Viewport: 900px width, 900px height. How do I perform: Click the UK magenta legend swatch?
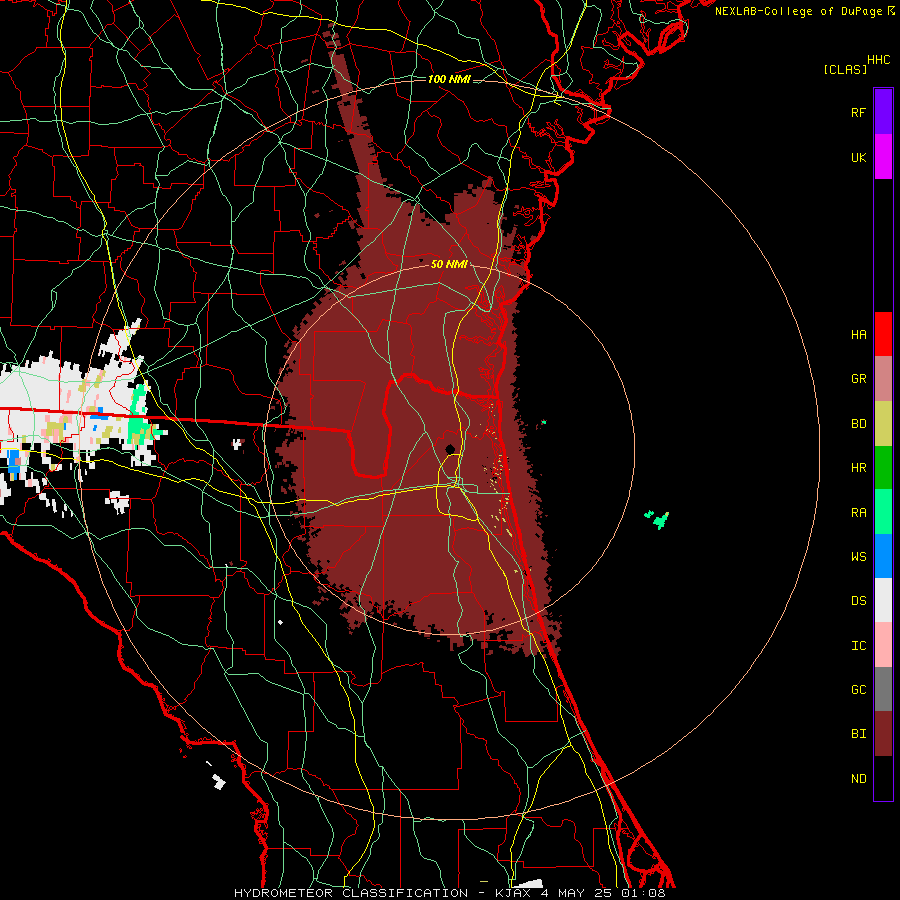pos(883,157)
